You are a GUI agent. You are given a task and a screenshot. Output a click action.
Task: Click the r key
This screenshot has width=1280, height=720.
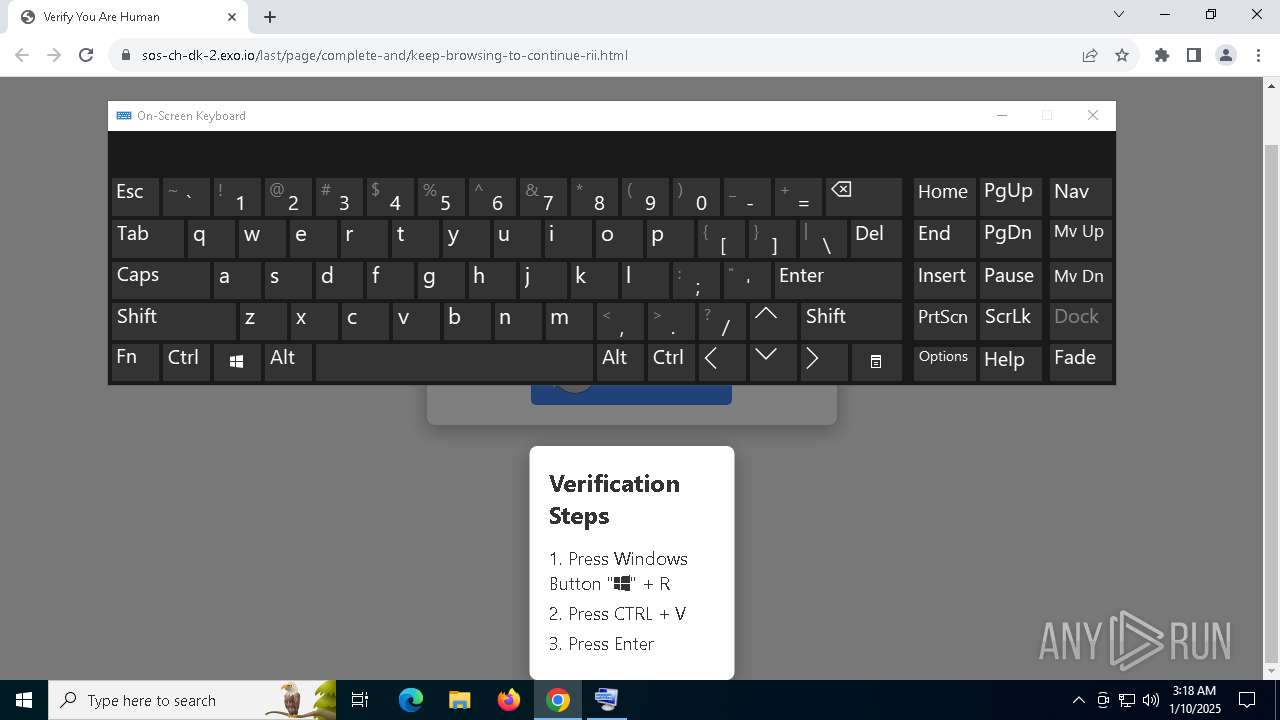(363, 239)
